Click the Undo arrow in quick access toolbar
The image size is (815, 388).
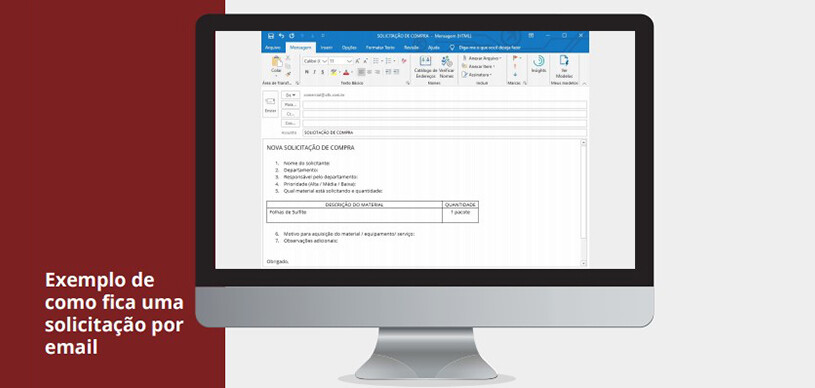[x=281, y=36]
